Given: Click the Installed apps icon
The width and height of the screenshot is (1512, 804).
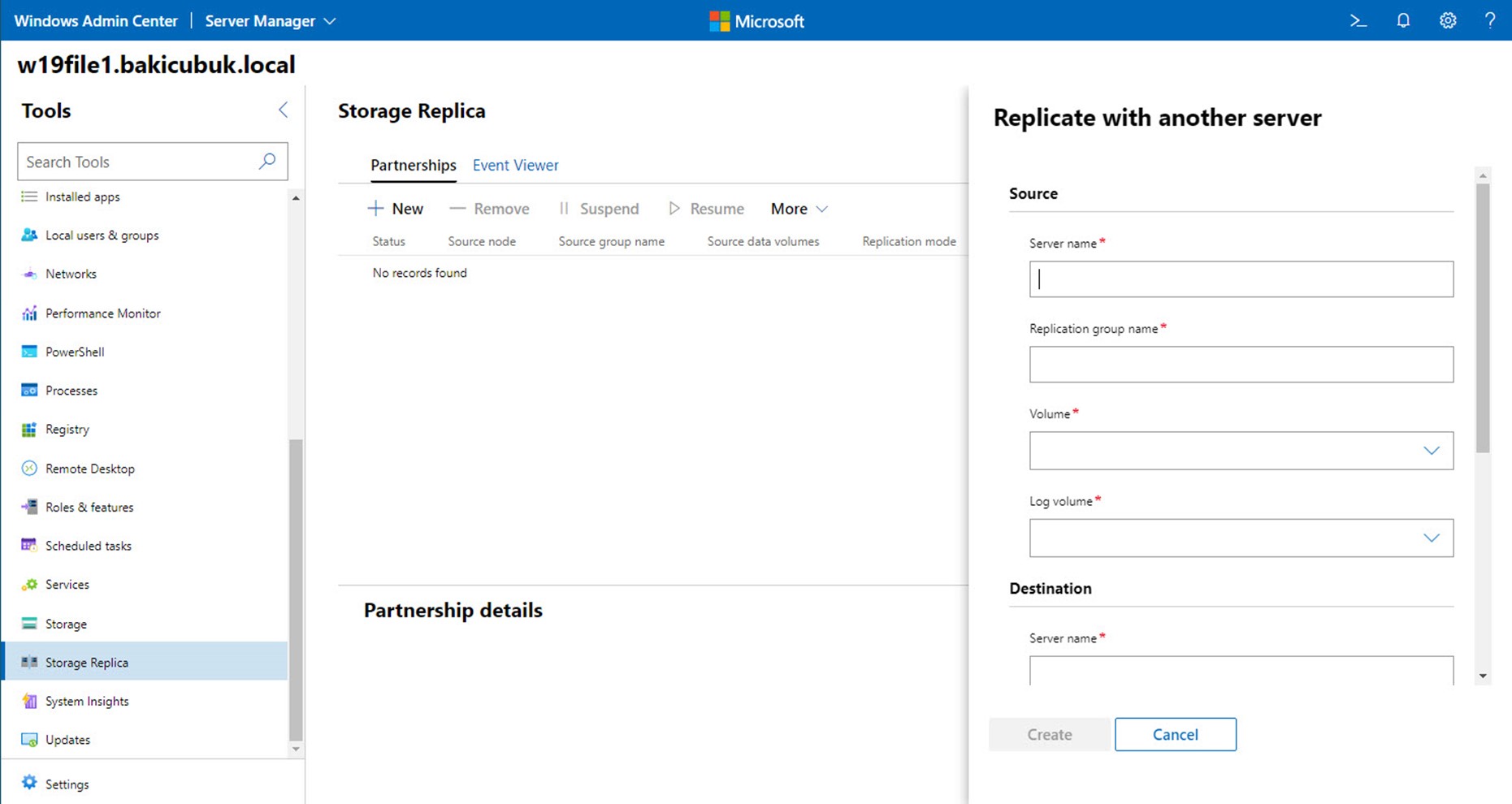Looking at the screenshot, I should click(29, 197).
